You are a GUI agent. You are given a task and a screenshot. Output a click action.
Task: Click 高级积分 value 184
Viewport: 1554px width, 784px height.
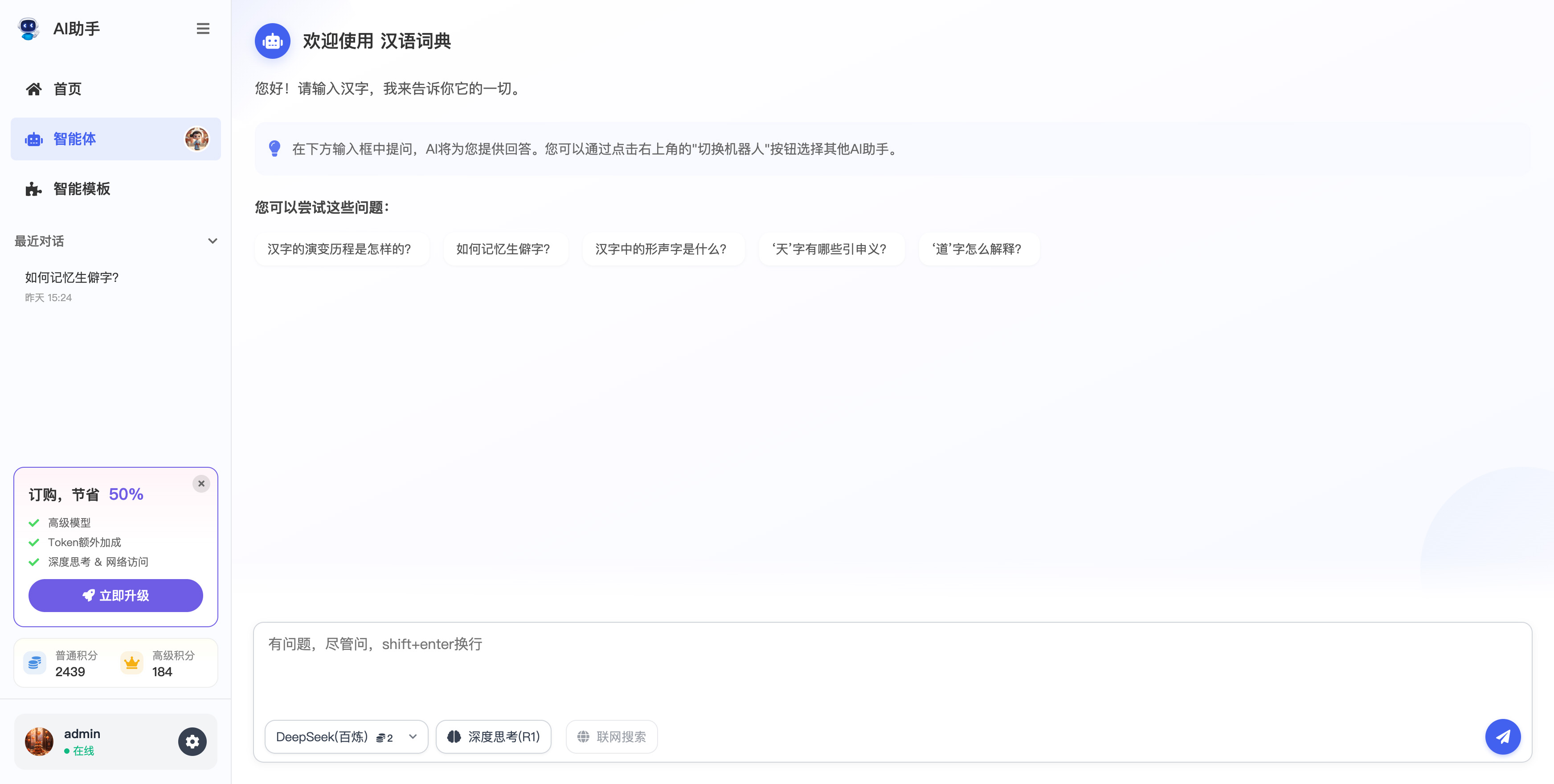point(162,671)
